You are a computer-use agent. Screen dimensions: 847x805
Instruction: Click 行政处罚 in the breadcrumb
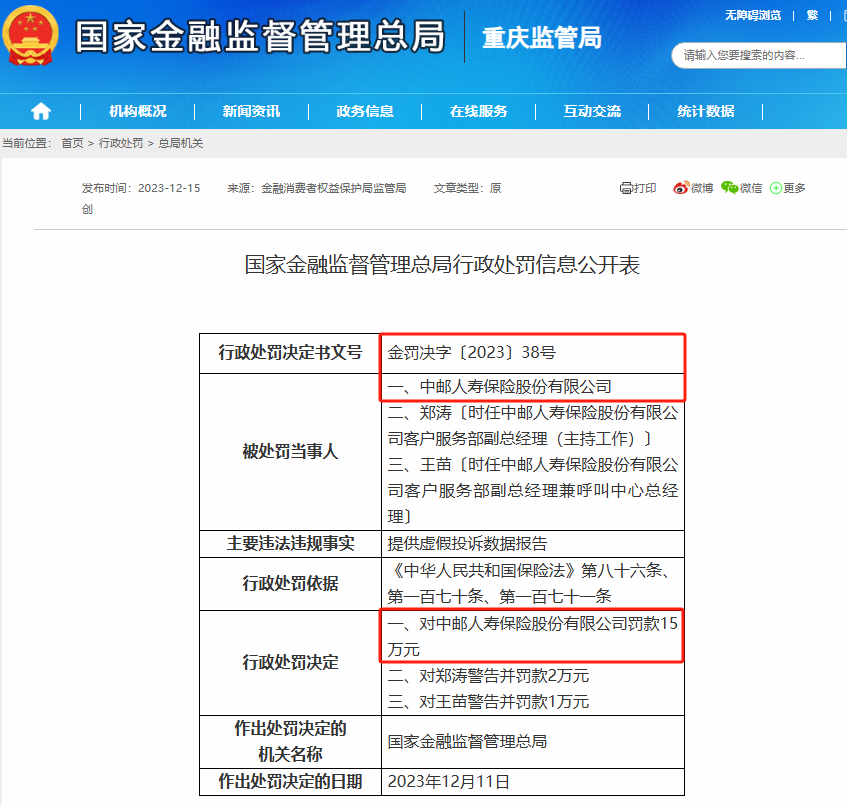121,143
